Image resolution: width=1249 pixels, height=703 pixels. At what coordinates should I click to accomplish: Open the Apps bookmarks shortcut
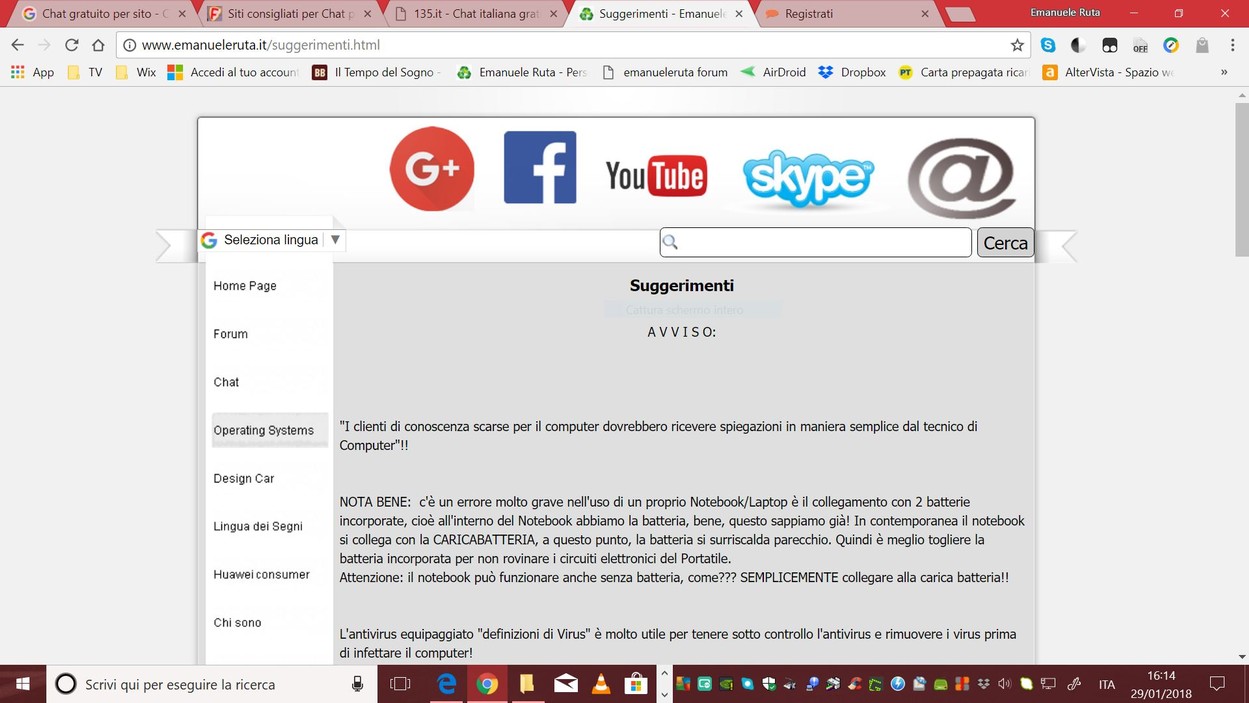pyautogui.click(x=32, y=72)
